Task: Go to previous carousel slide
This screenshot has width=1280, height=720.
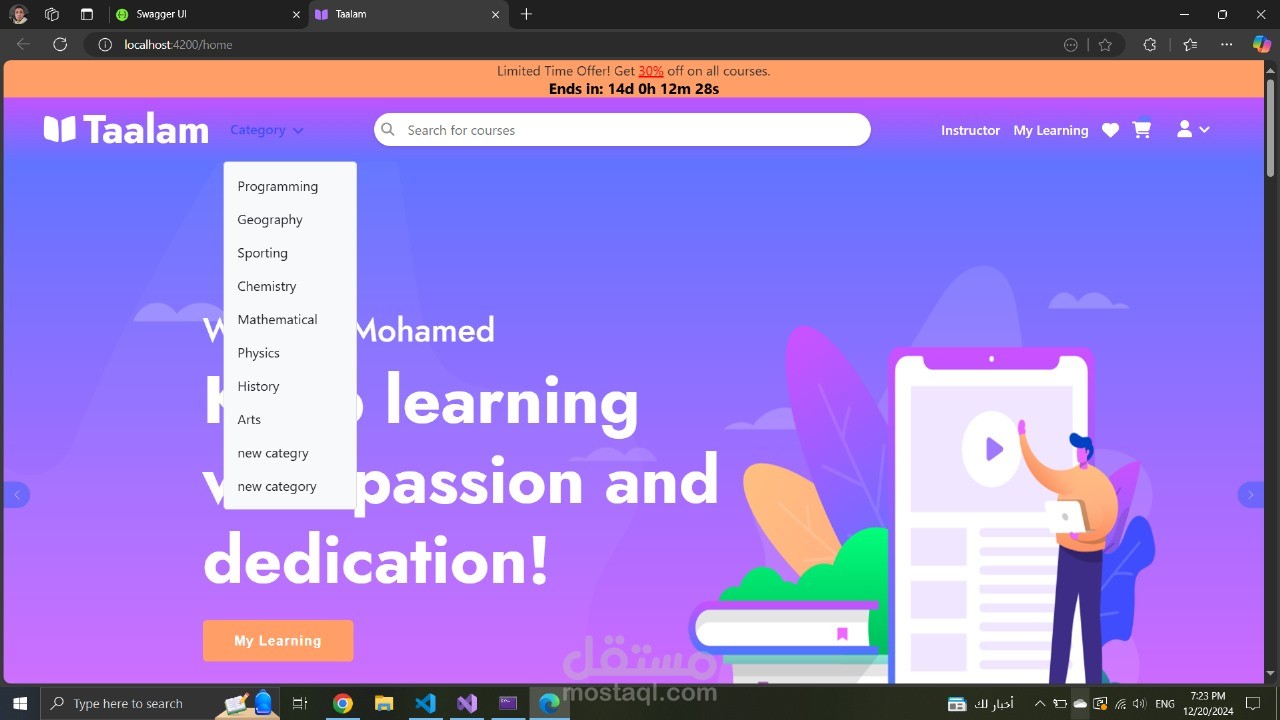Action: (17, 494)
